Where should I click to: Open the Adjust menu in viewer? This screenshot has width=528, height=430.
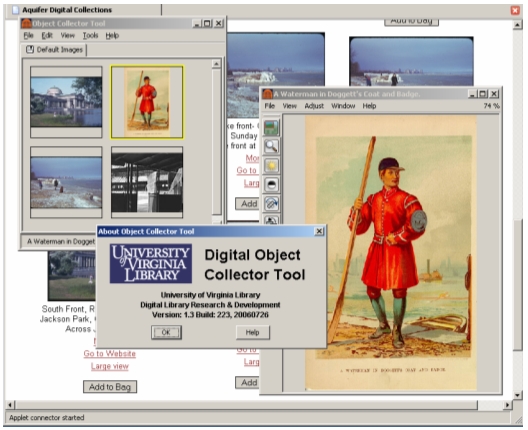(x=314, y=106)
